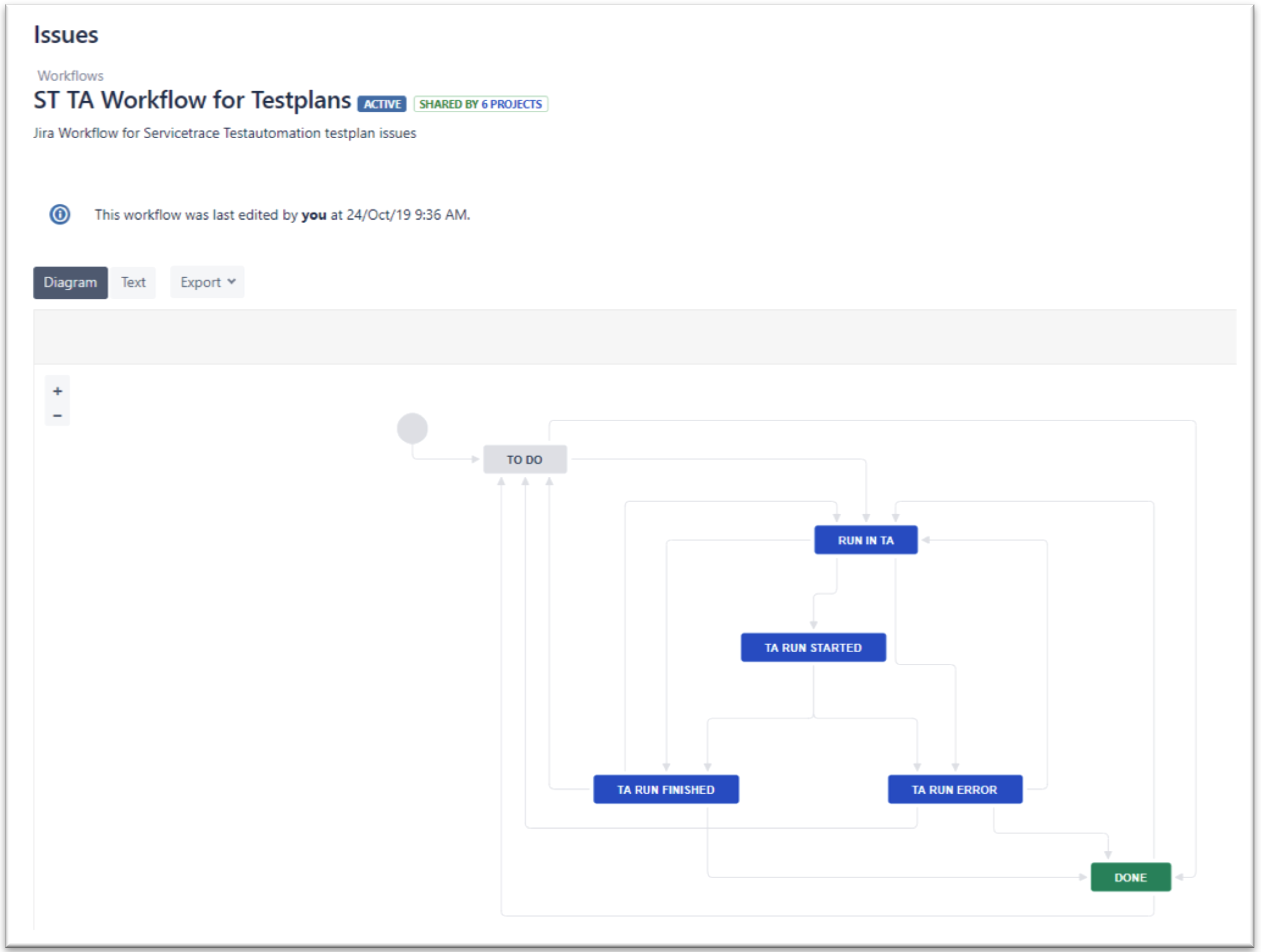Open the Workflows breadcrumb link

[x=70, y=76]
